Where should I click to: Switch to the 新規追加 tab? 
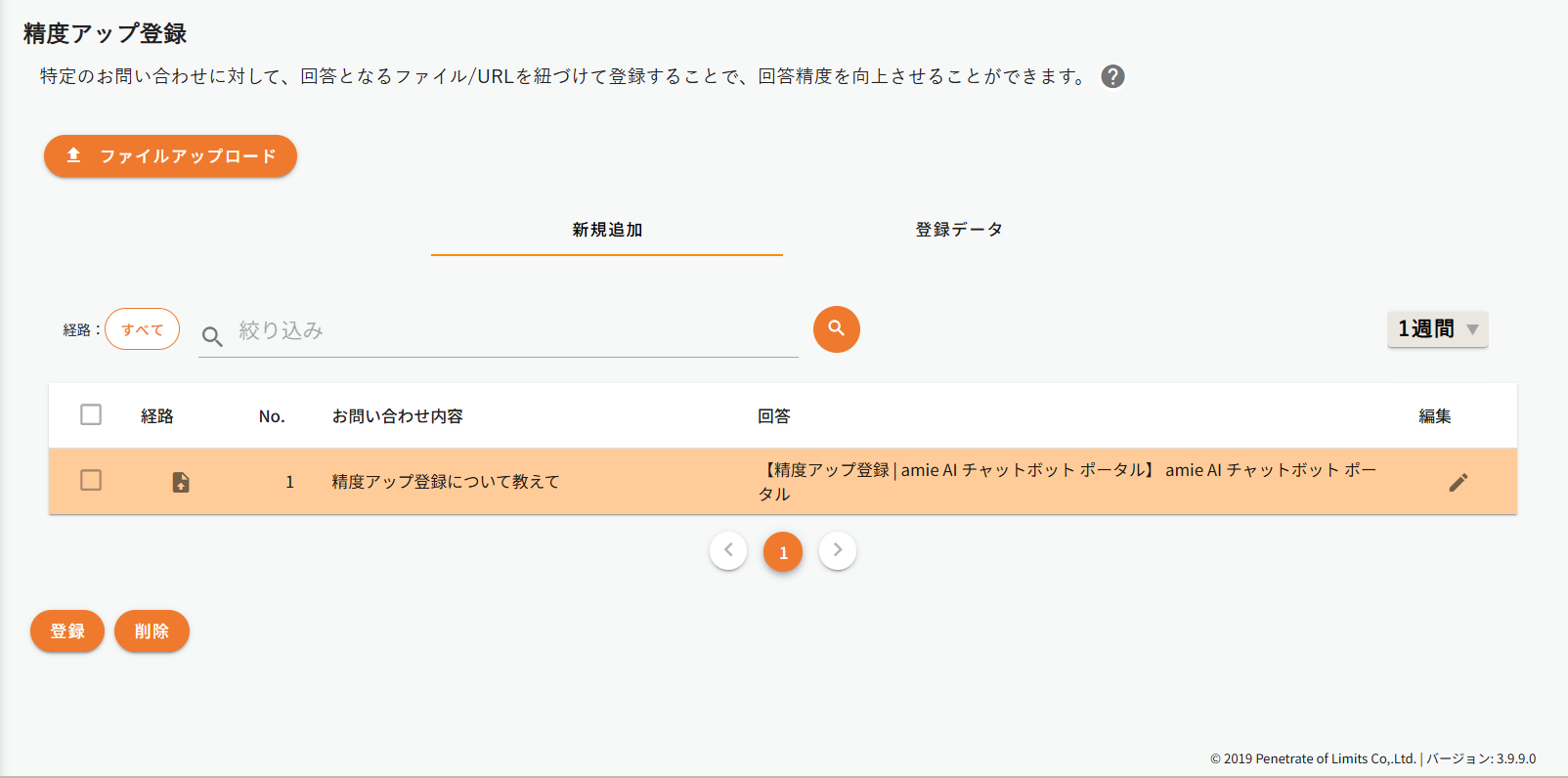click(607, 230)
